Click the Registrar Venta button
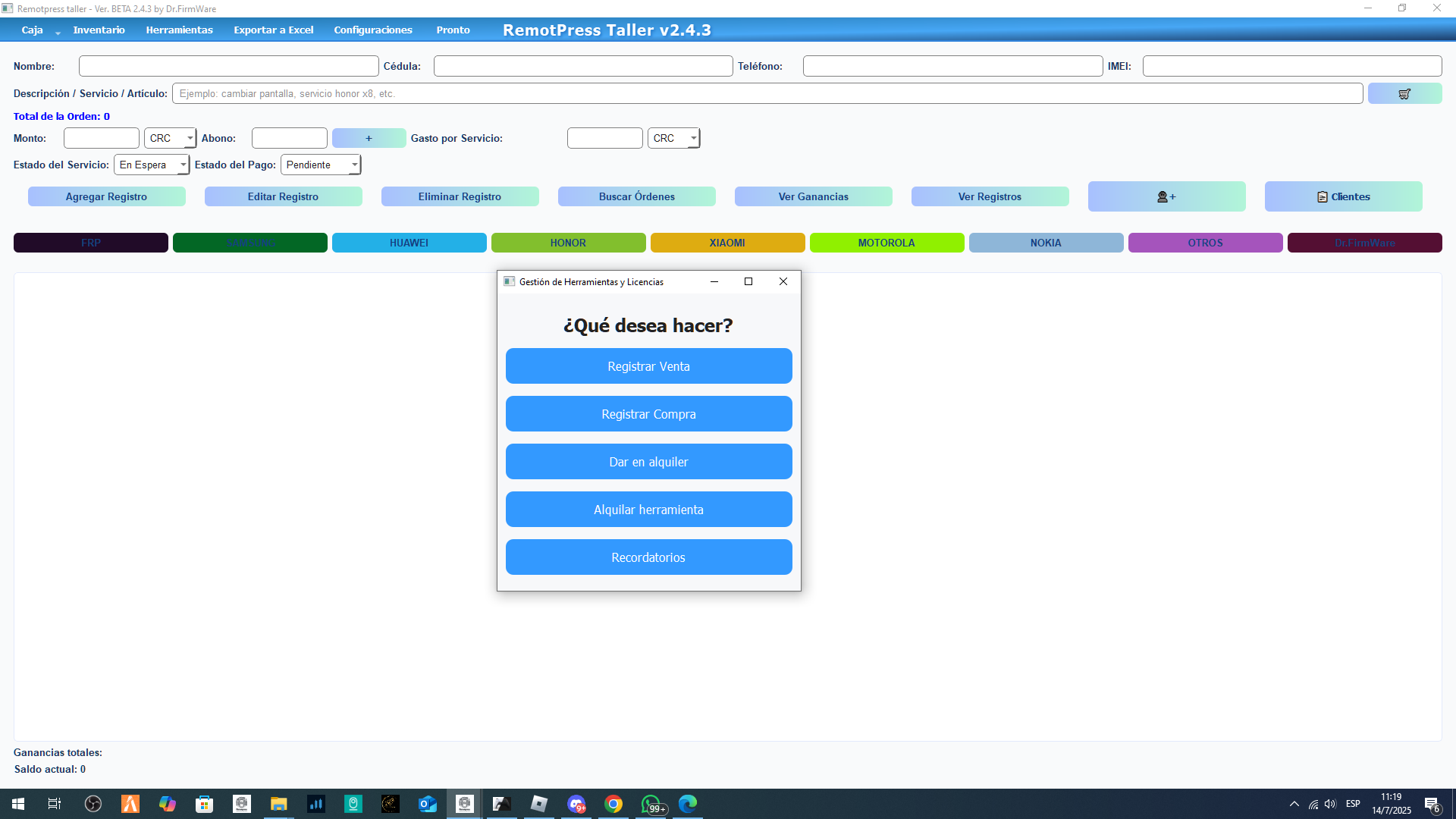The width and height of the screenshot is (1456, 819). click(x=648, y=366)
